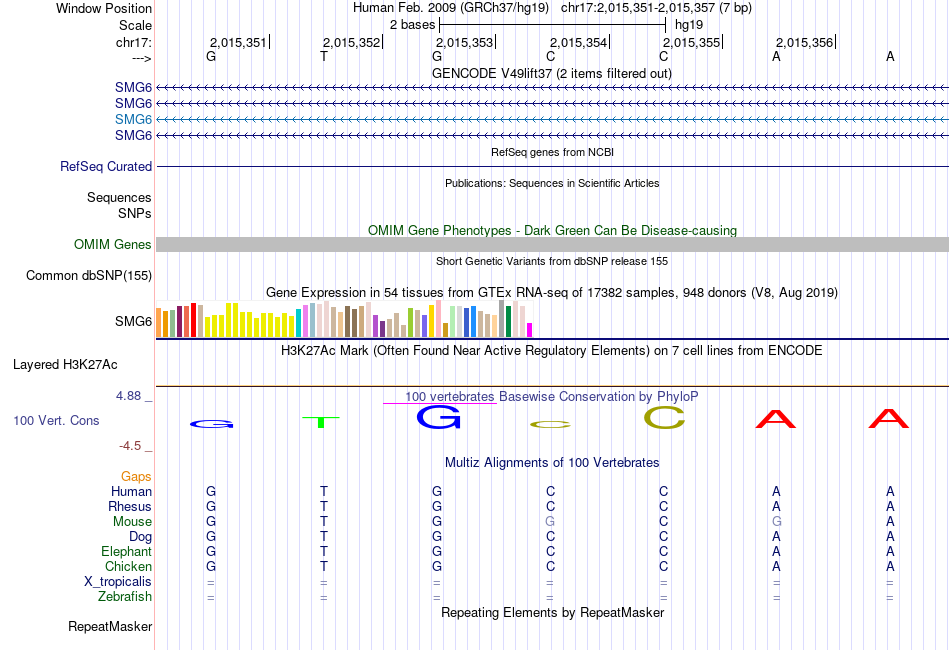Click the green T conservation logo letter
This screenshot has height=650, width=950.
pos(321,422)
